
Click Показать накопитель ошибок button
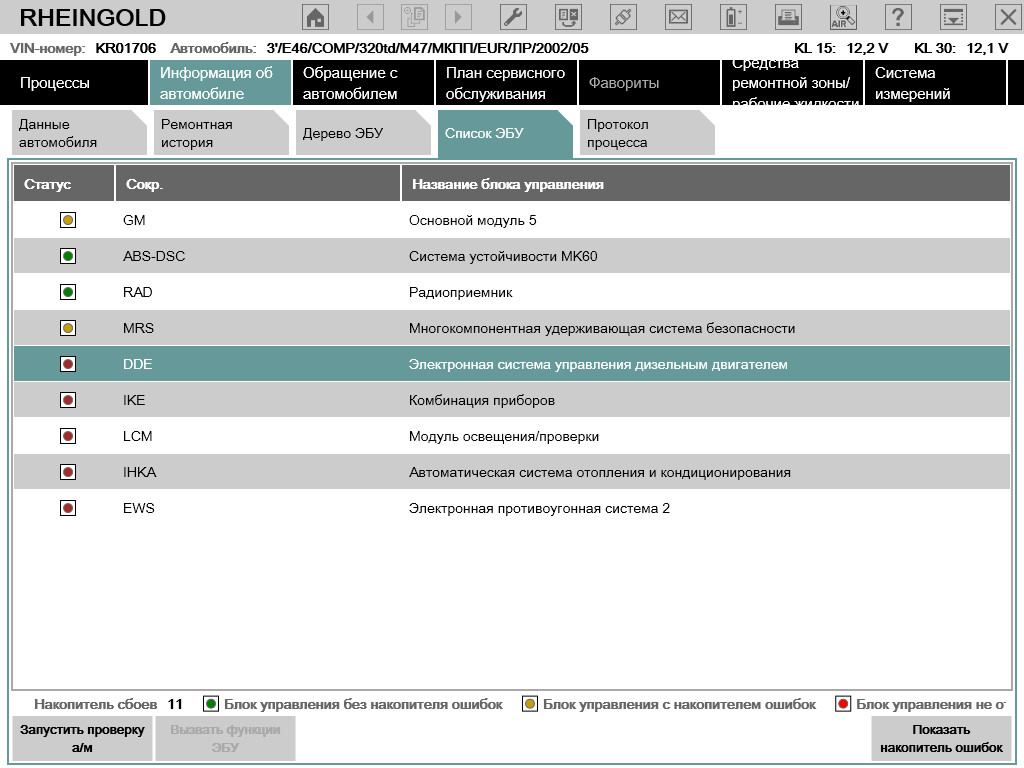coord(941,739)
